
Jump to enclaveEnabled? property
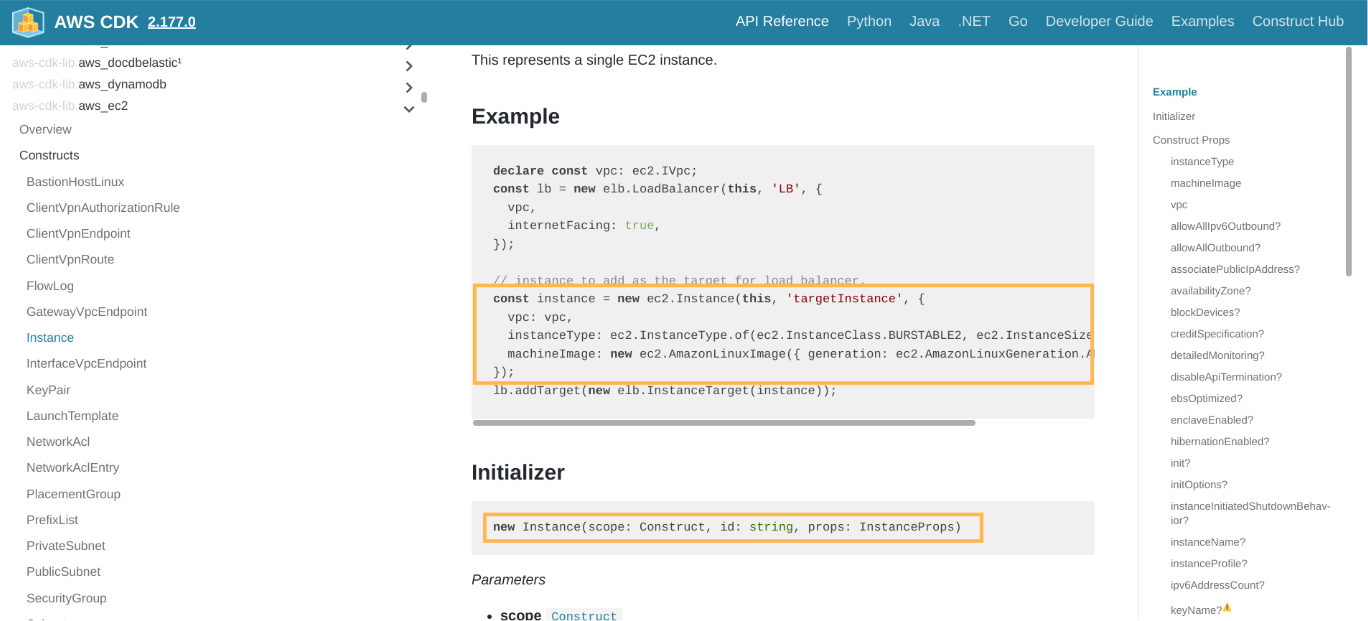point(1212,420)
